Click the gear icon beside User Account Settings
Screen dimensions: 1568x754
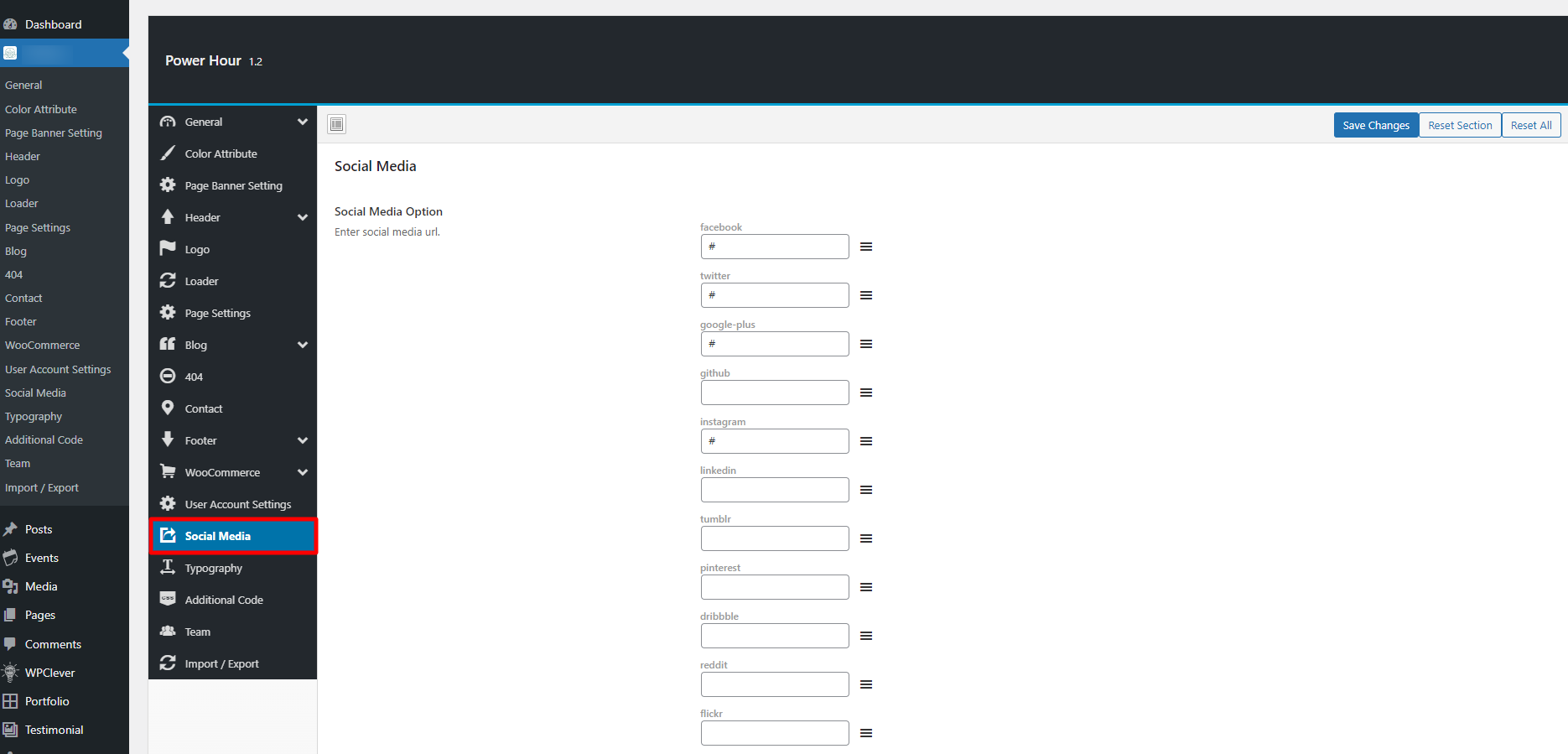point(168,504)
